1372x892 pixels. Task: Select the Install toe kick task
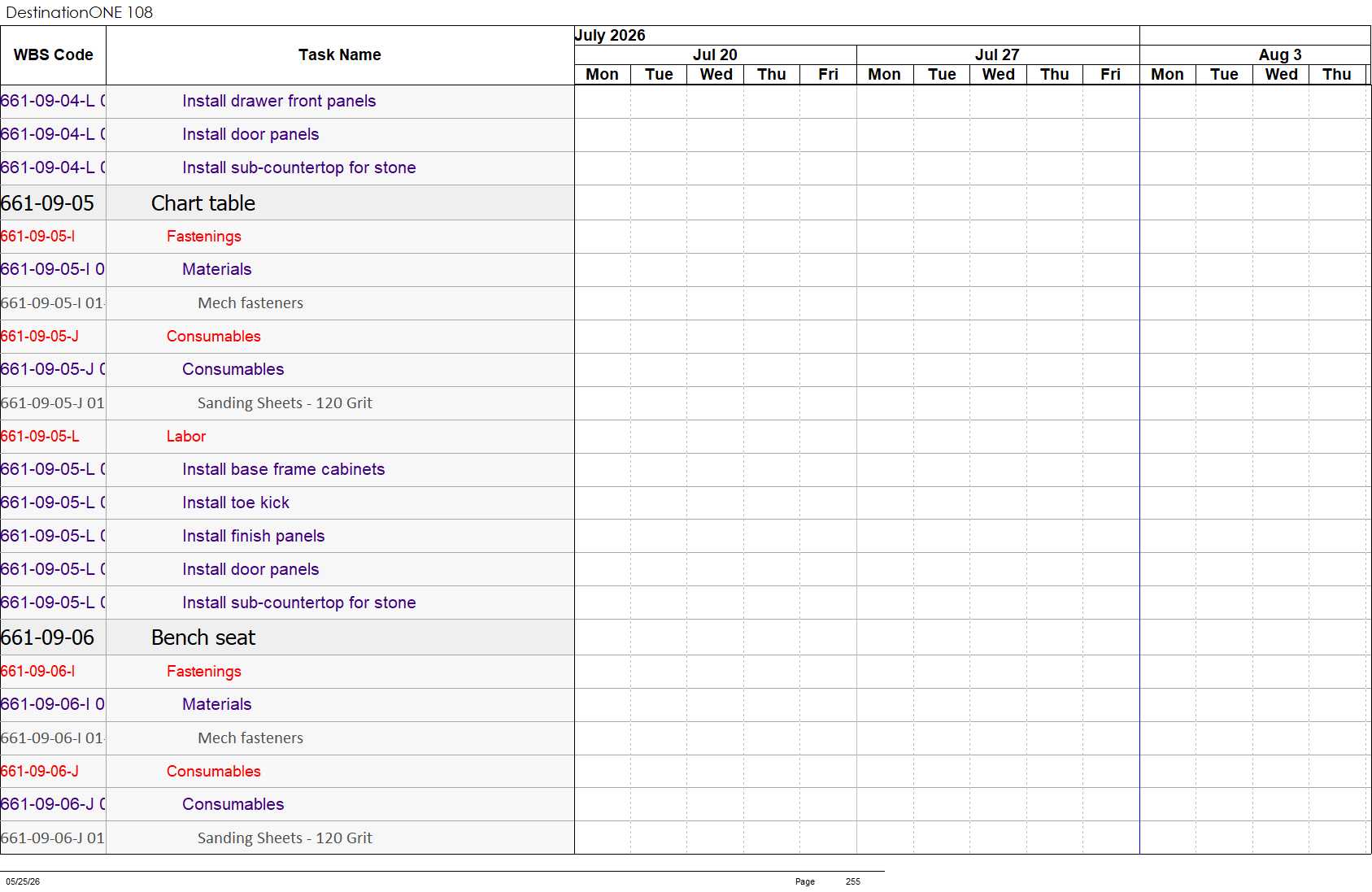point(236,503)
